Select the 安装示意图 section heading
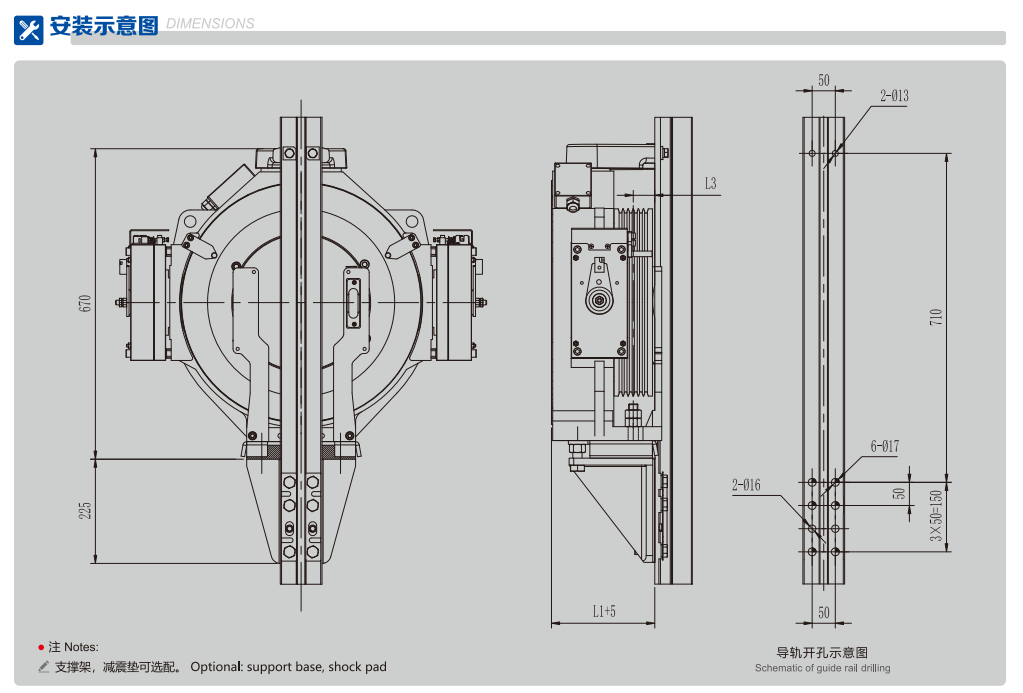Screen dimensions: 1023x693 (x=103, y=26)
